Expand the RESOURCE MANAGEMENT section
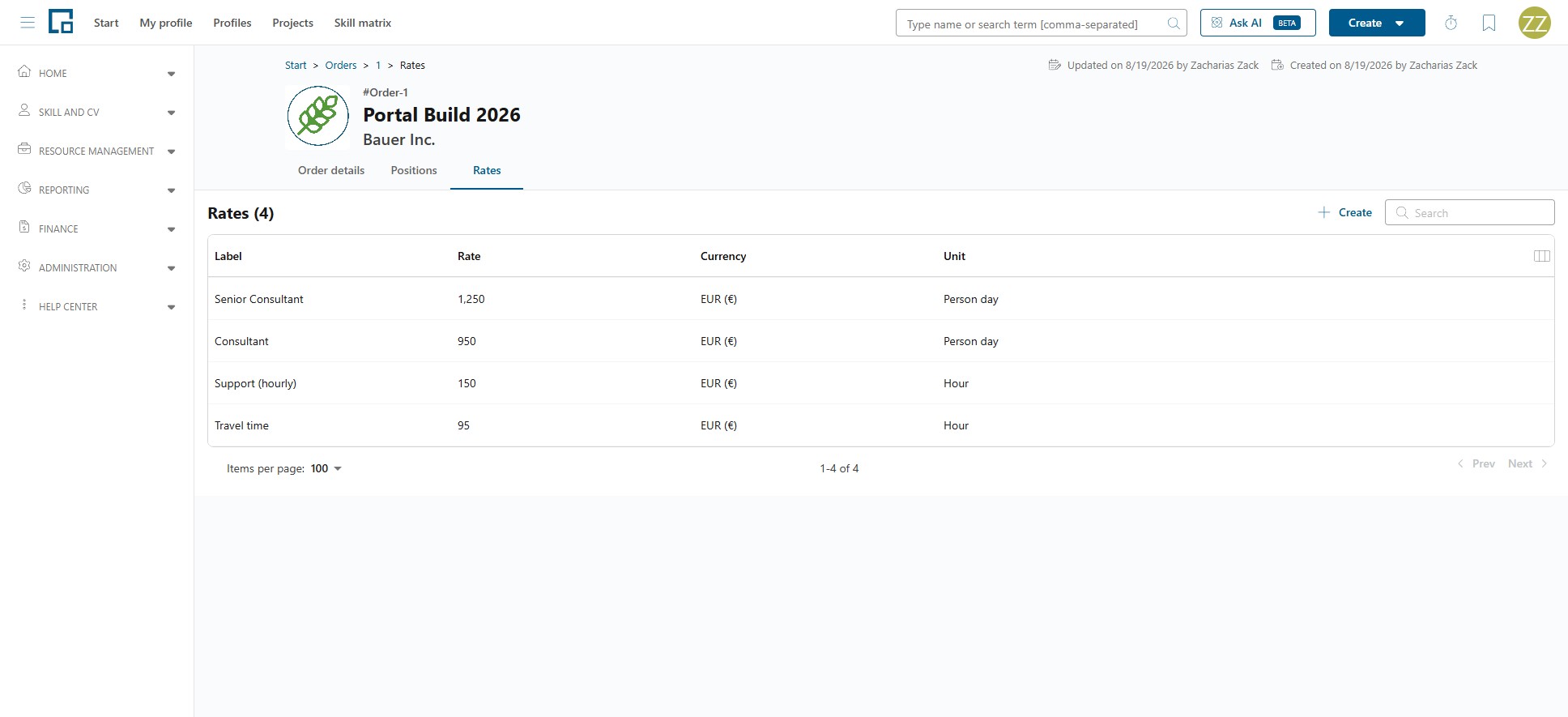This screenshot has width=1568, height=717. click(x=171, y=152)
